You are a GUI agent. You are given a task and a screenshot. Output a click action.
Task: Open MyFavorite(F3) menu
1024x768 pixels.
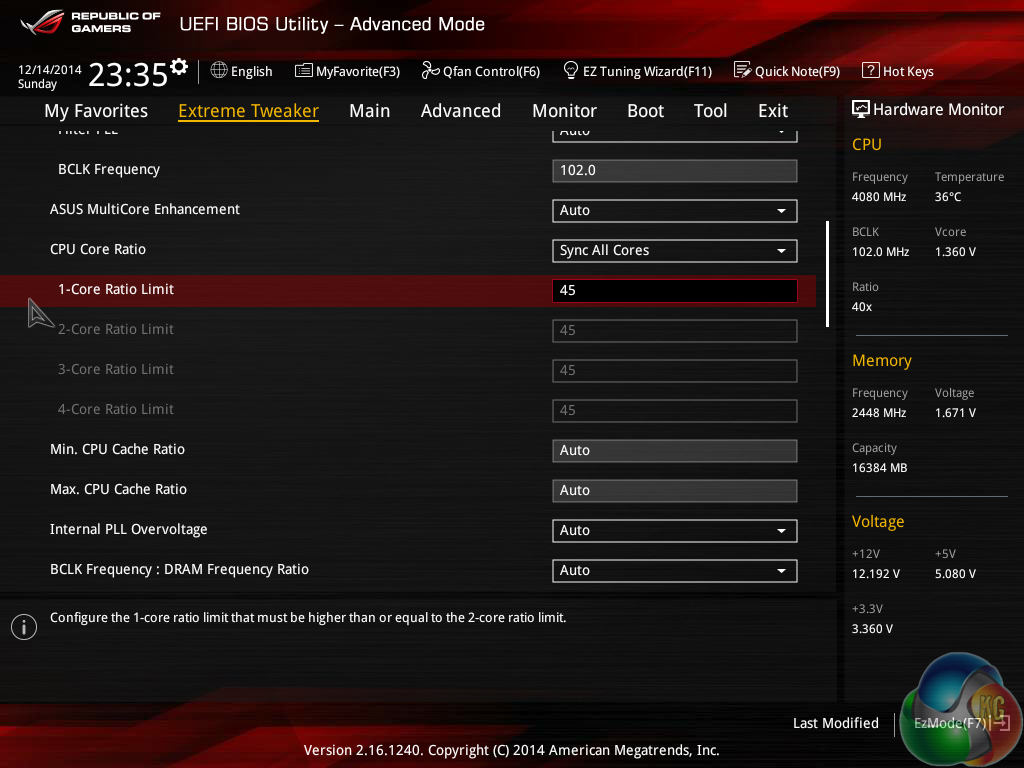point(357,71)
